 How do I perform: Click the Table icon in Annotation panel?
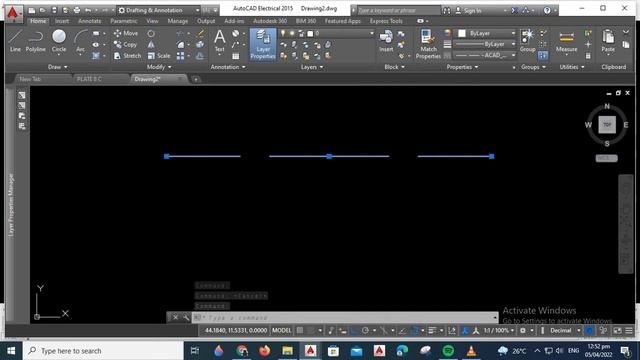236,56
